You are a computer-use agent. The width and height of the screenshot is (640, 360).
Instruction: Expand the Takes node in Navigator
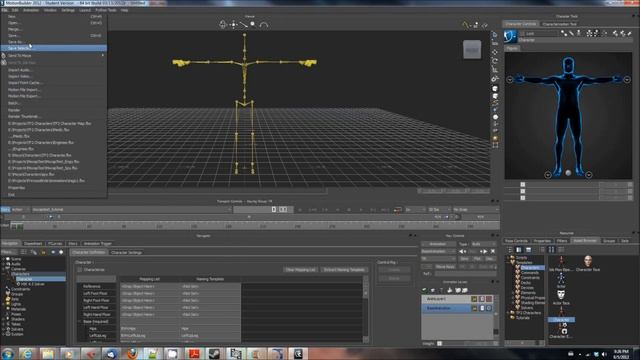tap(3, 324)
